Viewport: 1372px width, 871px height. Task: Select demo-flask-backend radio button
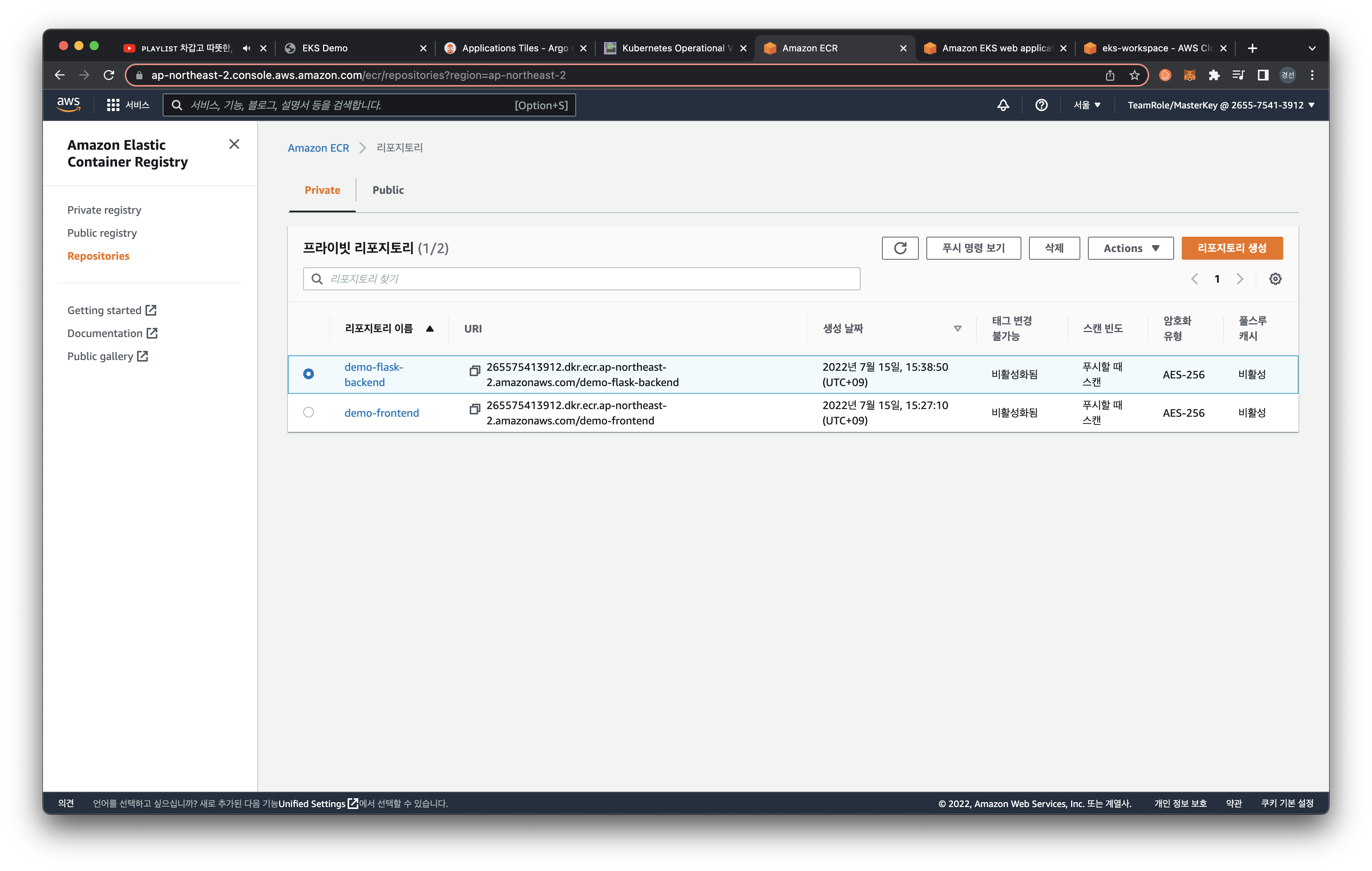pyautogui.click(x=308, y=374)
